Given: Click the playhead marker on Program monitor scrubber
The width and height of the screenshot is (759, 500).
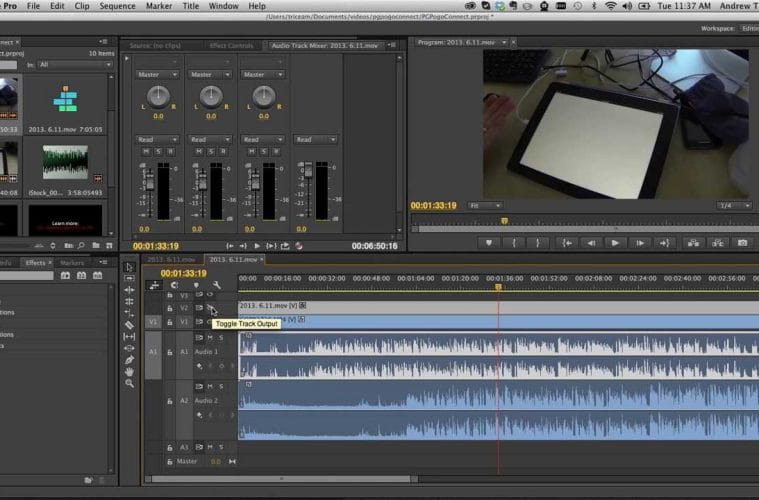Looking at the screenshot, I should click(504, 220).
